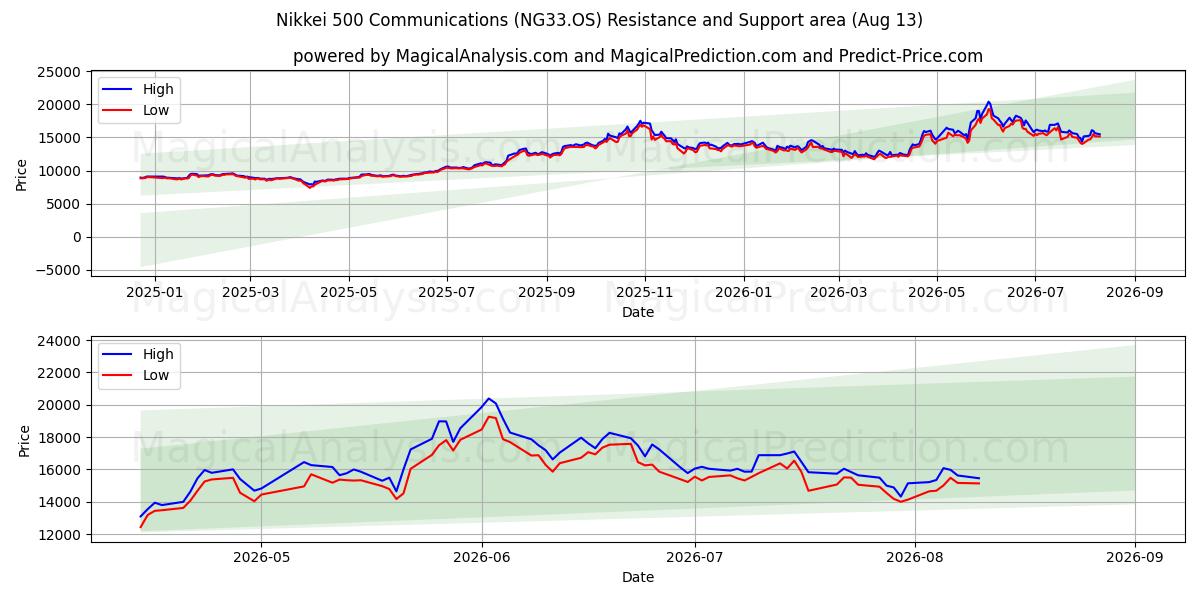Click the chart title mentioning Nikkei 500 Communications

[x=599, y=20]
